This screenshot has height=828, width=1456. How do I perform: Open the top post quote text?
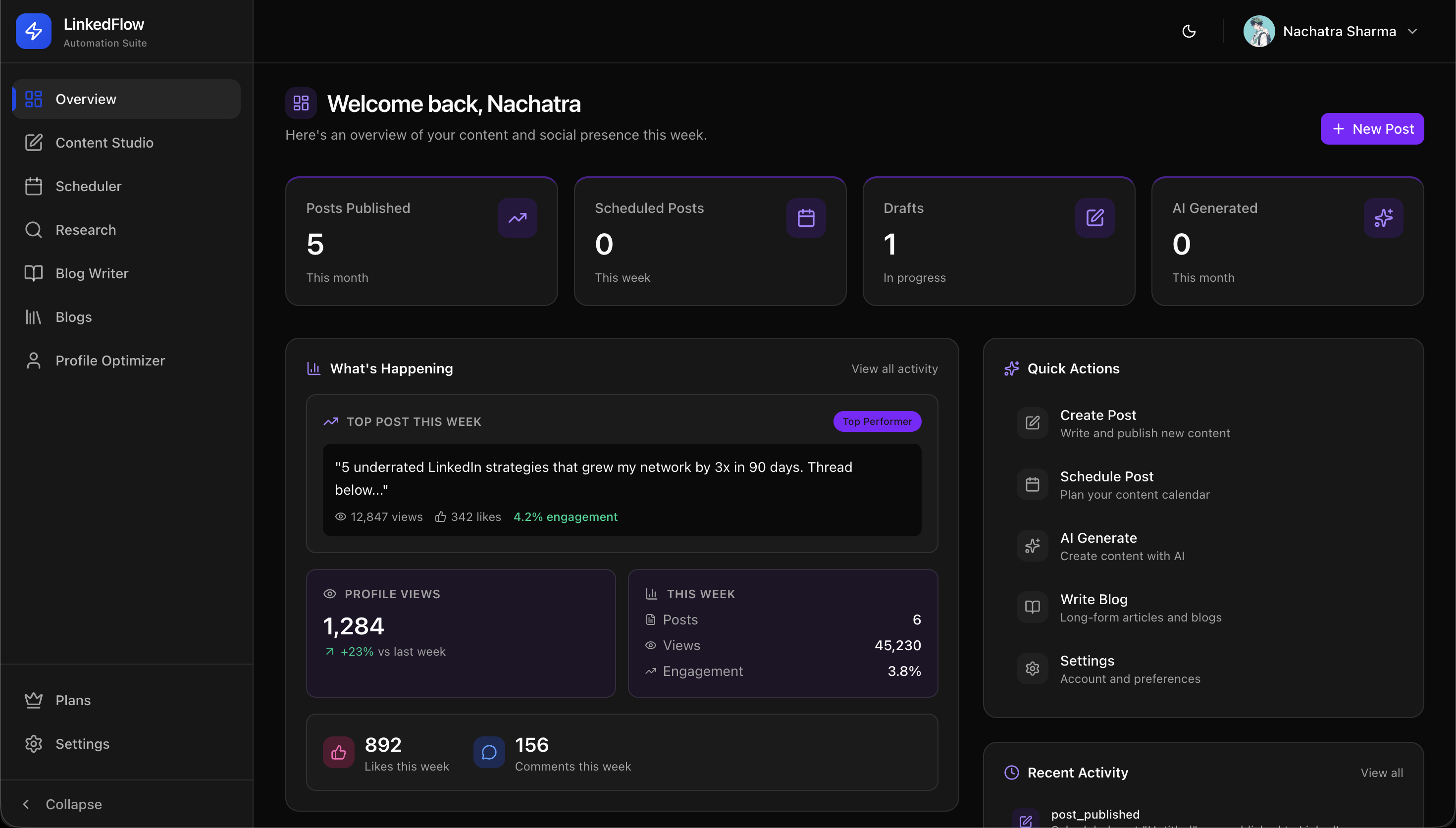594,478
